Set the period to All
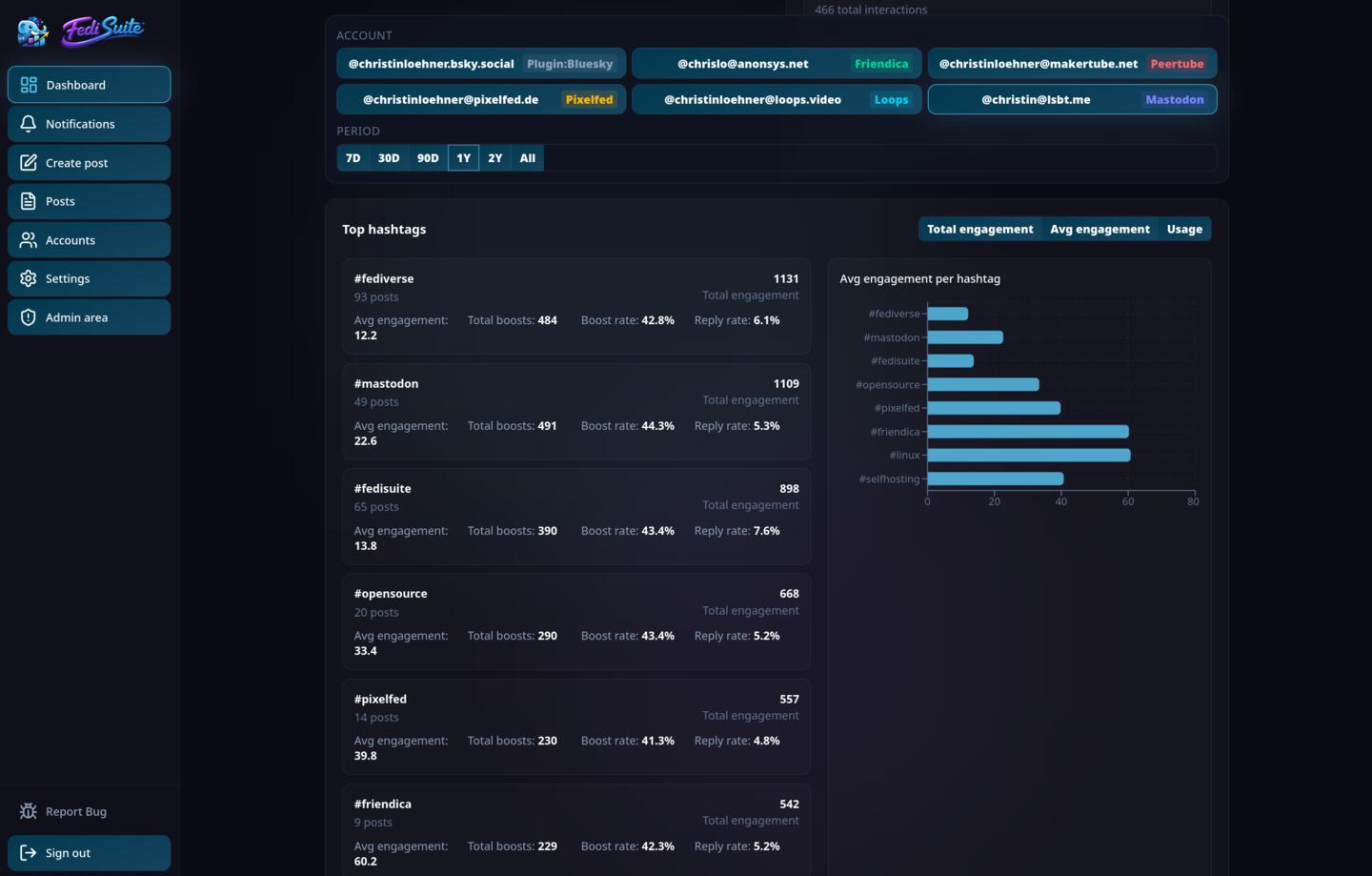 (528, 158)
